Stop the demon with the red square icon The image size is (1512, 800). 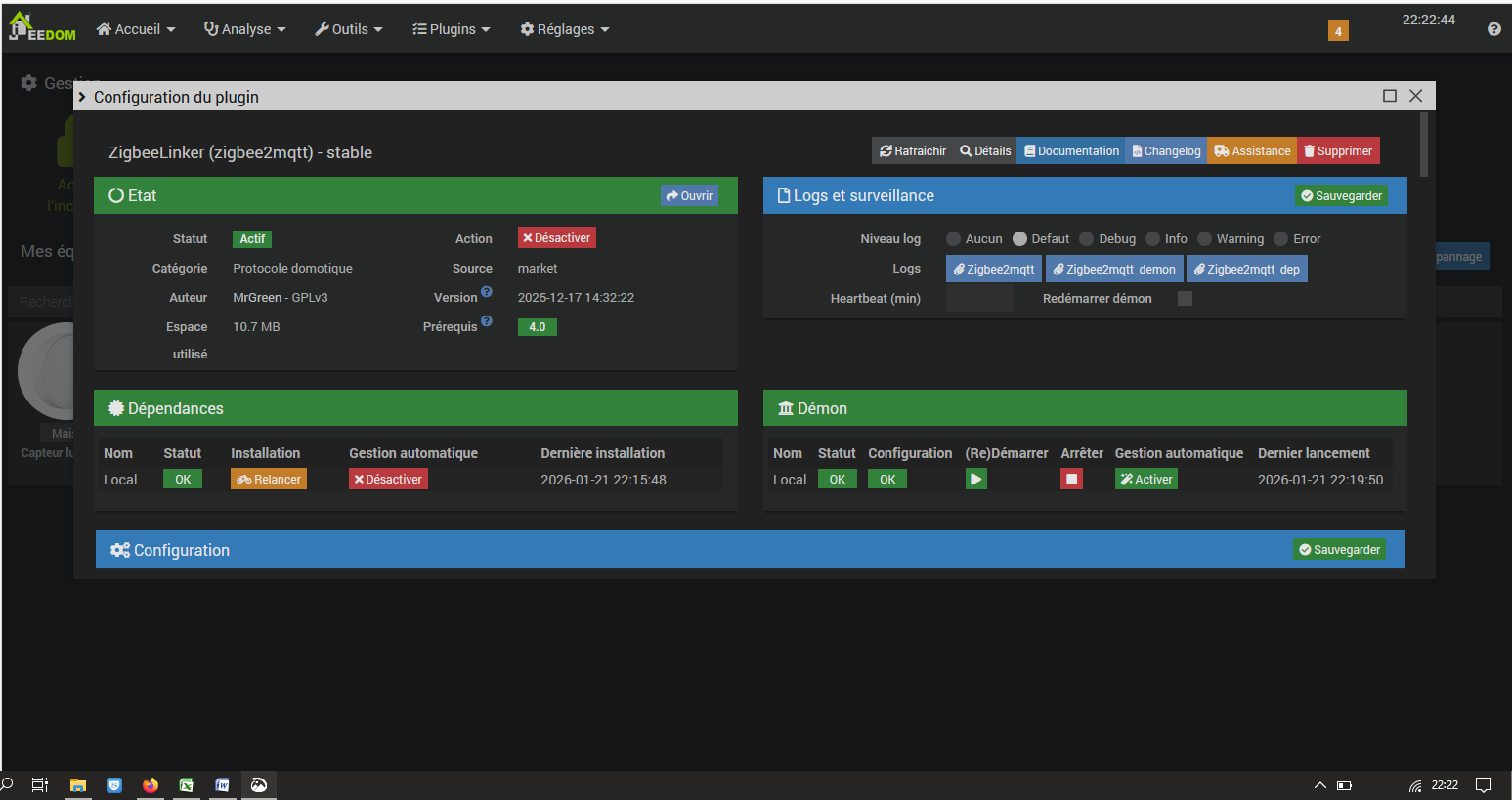pos(1071,479)
